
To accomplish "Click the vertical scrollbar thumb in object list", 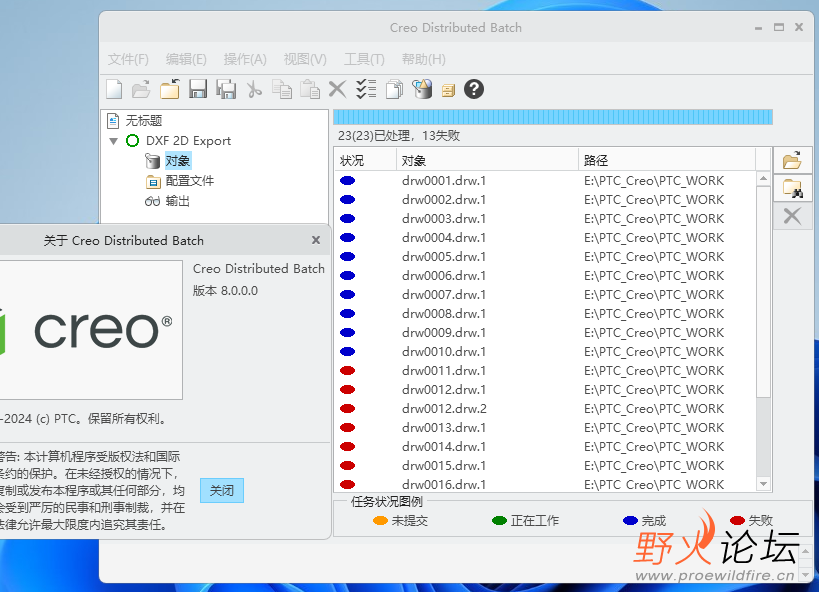I will click(764, 290).
